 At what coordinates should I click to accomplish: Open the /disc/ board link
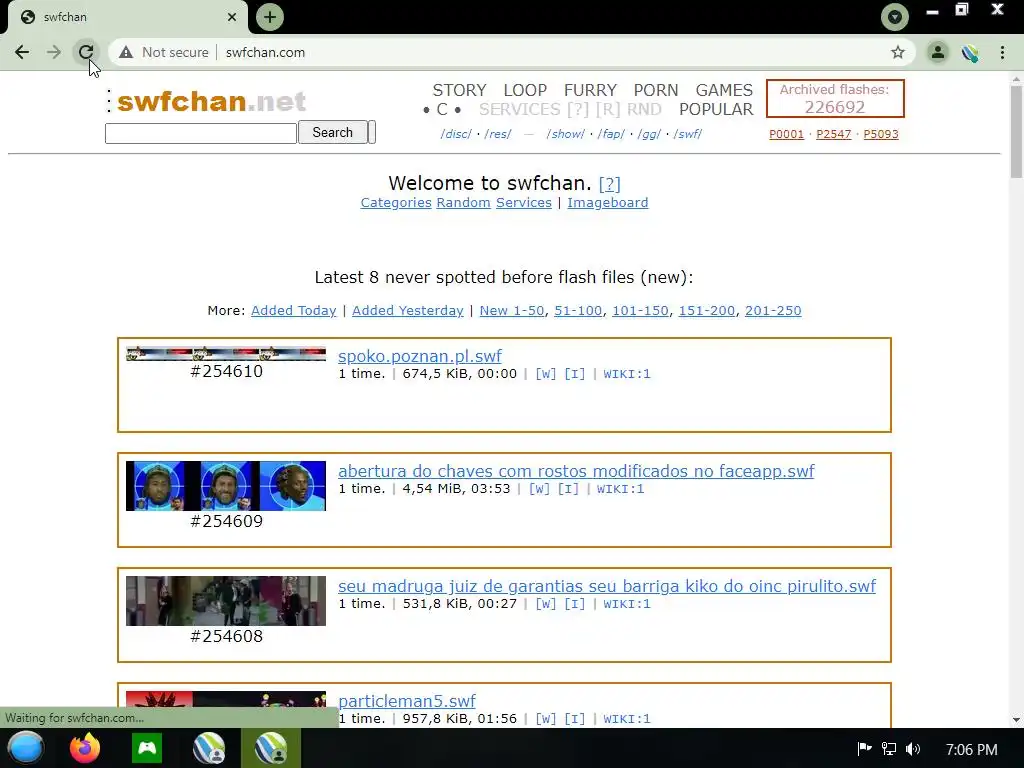(x=456, y=134)
